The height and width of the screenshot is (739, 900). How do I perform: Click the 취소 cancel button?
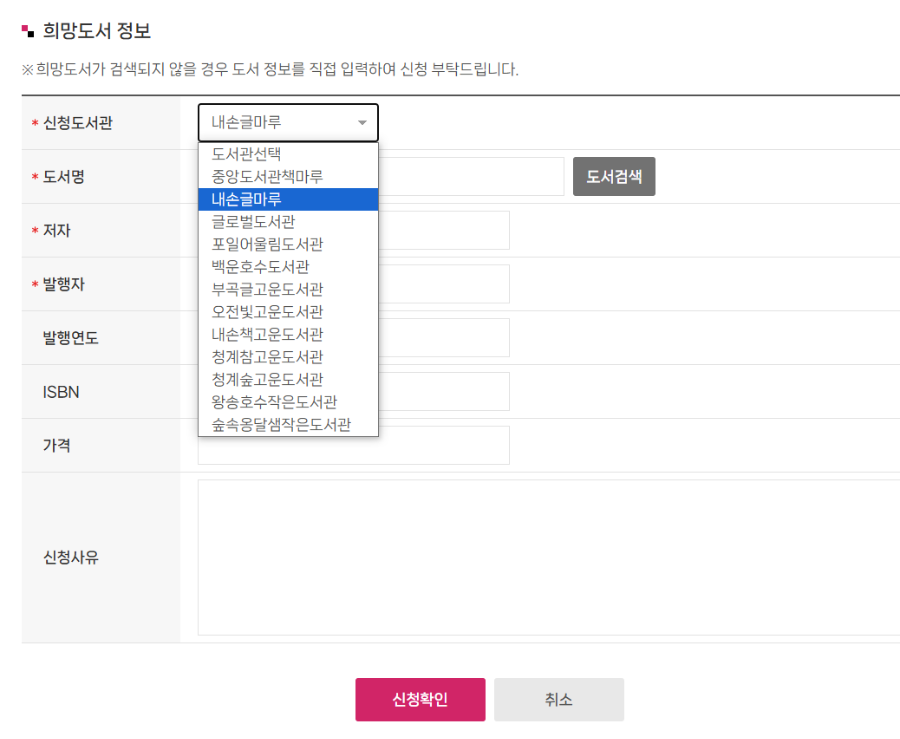pos(558,699)
